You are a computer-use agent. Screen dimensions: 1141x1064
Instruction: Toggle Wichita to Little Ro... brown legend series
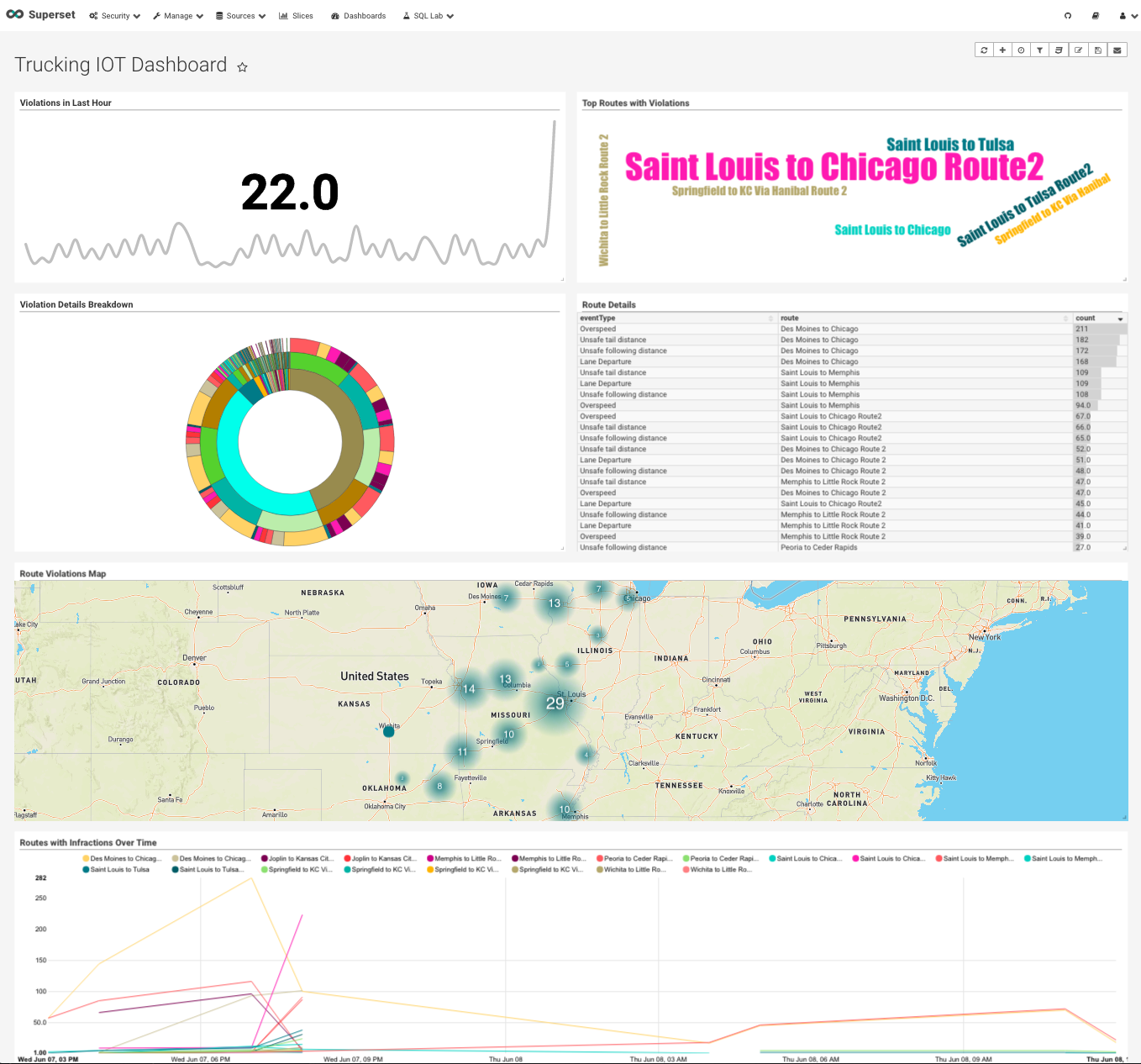point(631,870)
